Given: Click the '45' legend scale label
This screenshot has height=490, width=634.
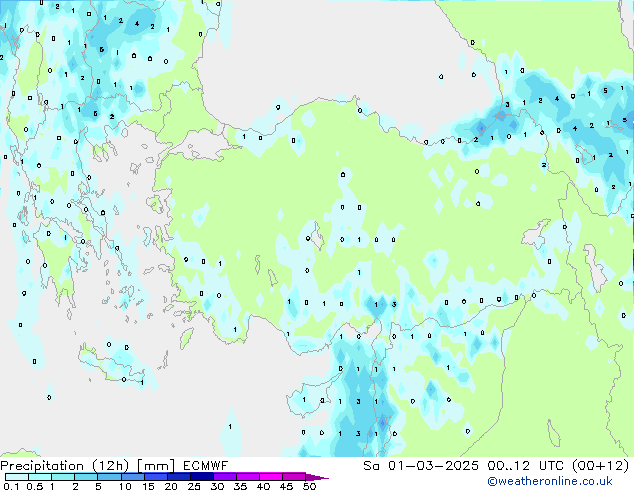Looking at the screenshot, I should coord(286,486).
